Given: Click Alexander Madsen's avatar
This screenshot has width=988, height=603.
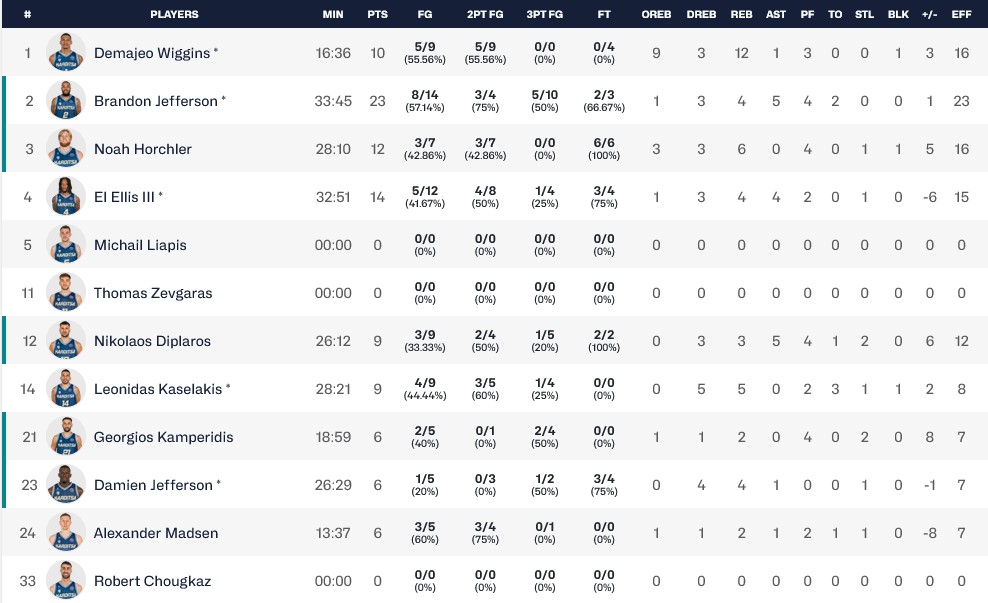Looking at the screenshot, I should point(65,533).
